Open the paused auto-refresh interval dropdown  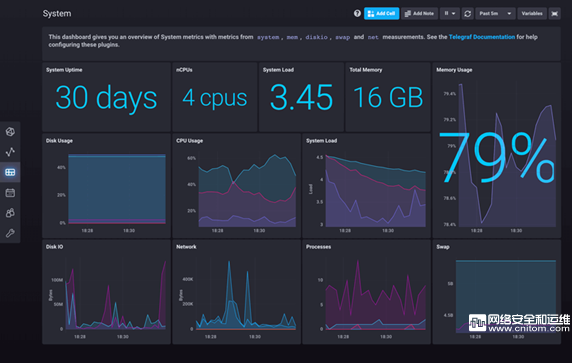(449, 13)
